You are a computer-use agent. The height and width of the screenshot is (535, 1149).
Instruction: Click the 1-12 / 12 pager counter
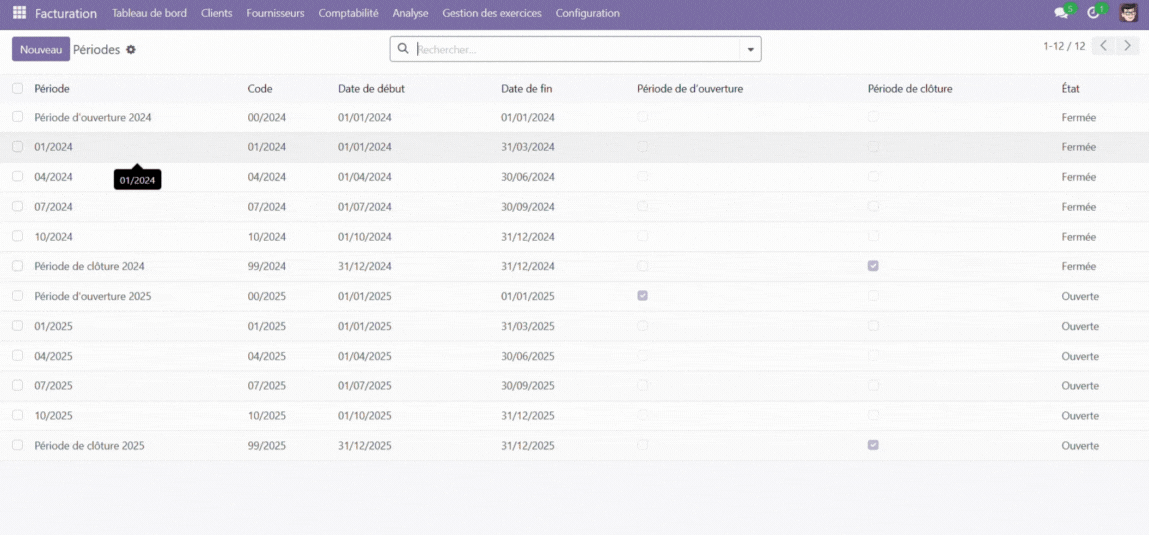[1064, 46]
